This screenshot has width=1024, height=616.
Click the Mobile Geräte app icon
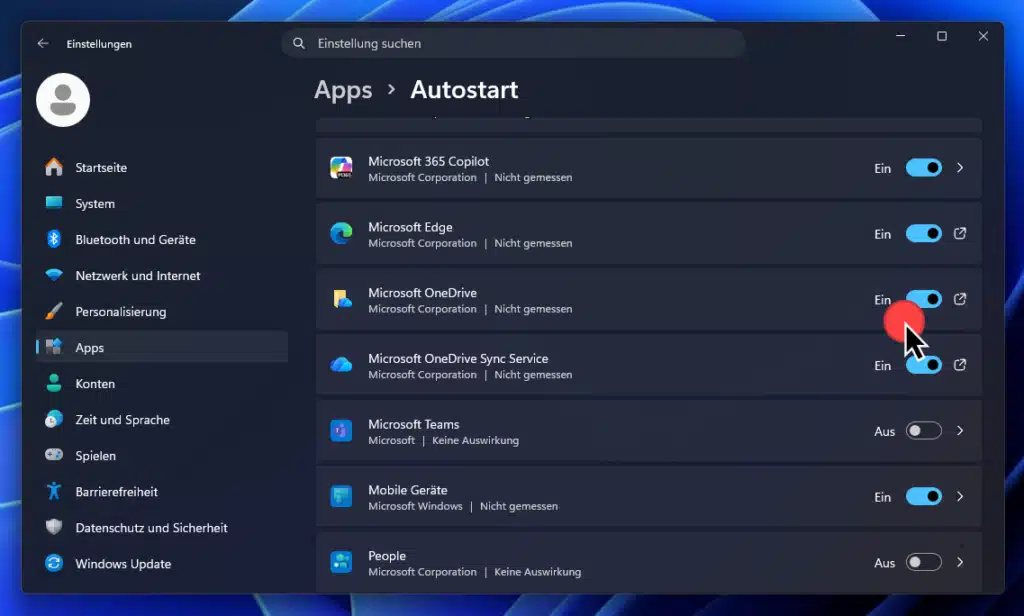(341, 496)
